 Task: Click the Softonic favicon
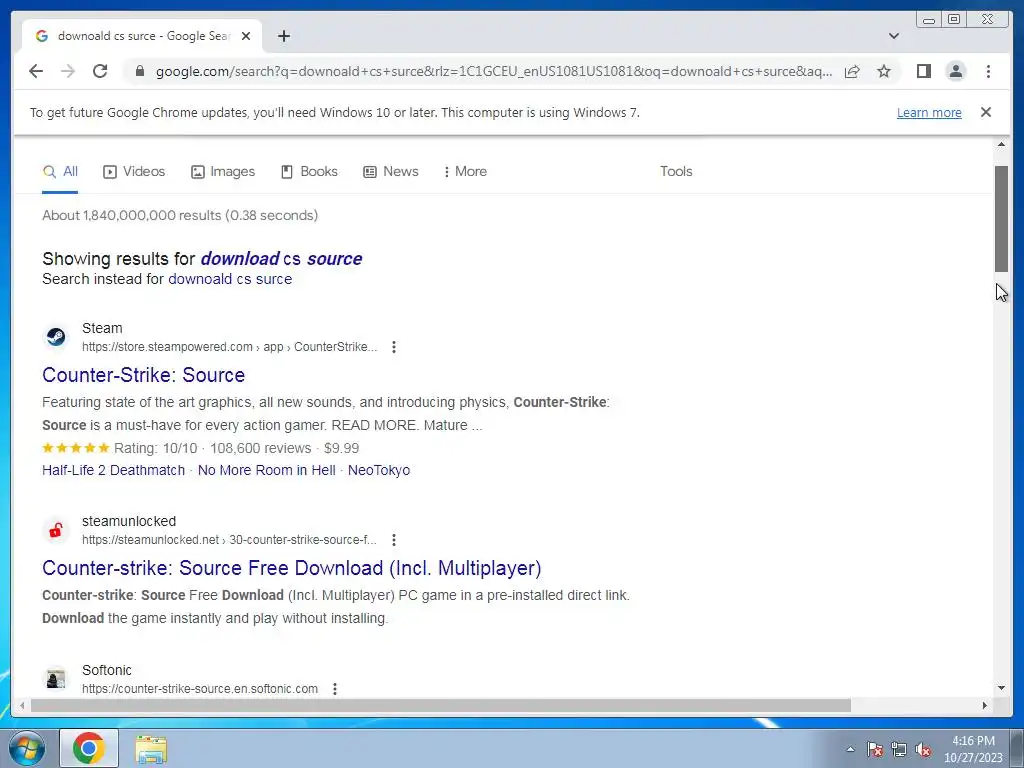pos(56,679)
